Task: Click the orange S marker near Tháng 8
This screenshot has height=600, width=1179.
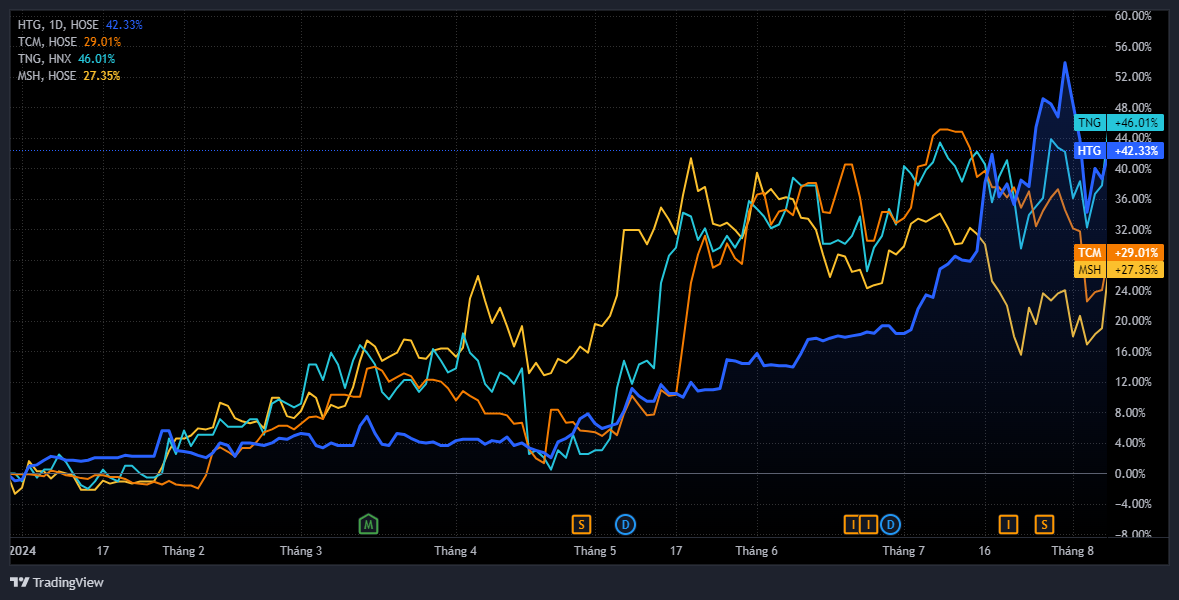Action: coord(1044,523)
